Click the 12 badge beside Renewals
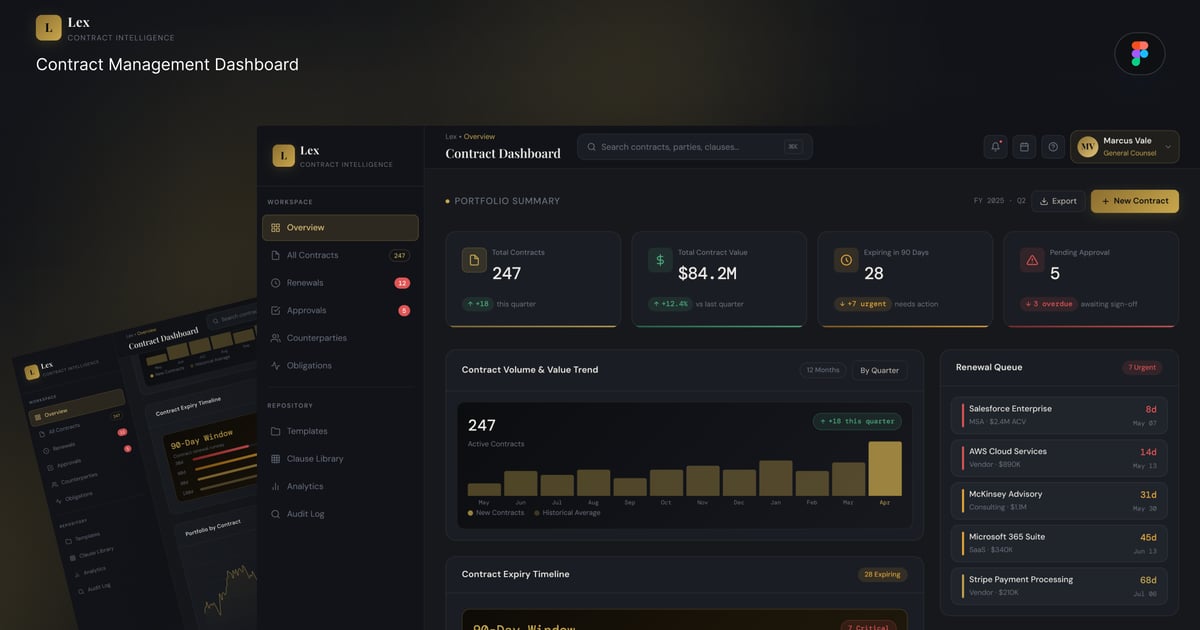The width and height of the screenshot is (1200, 630). [402, 283]
